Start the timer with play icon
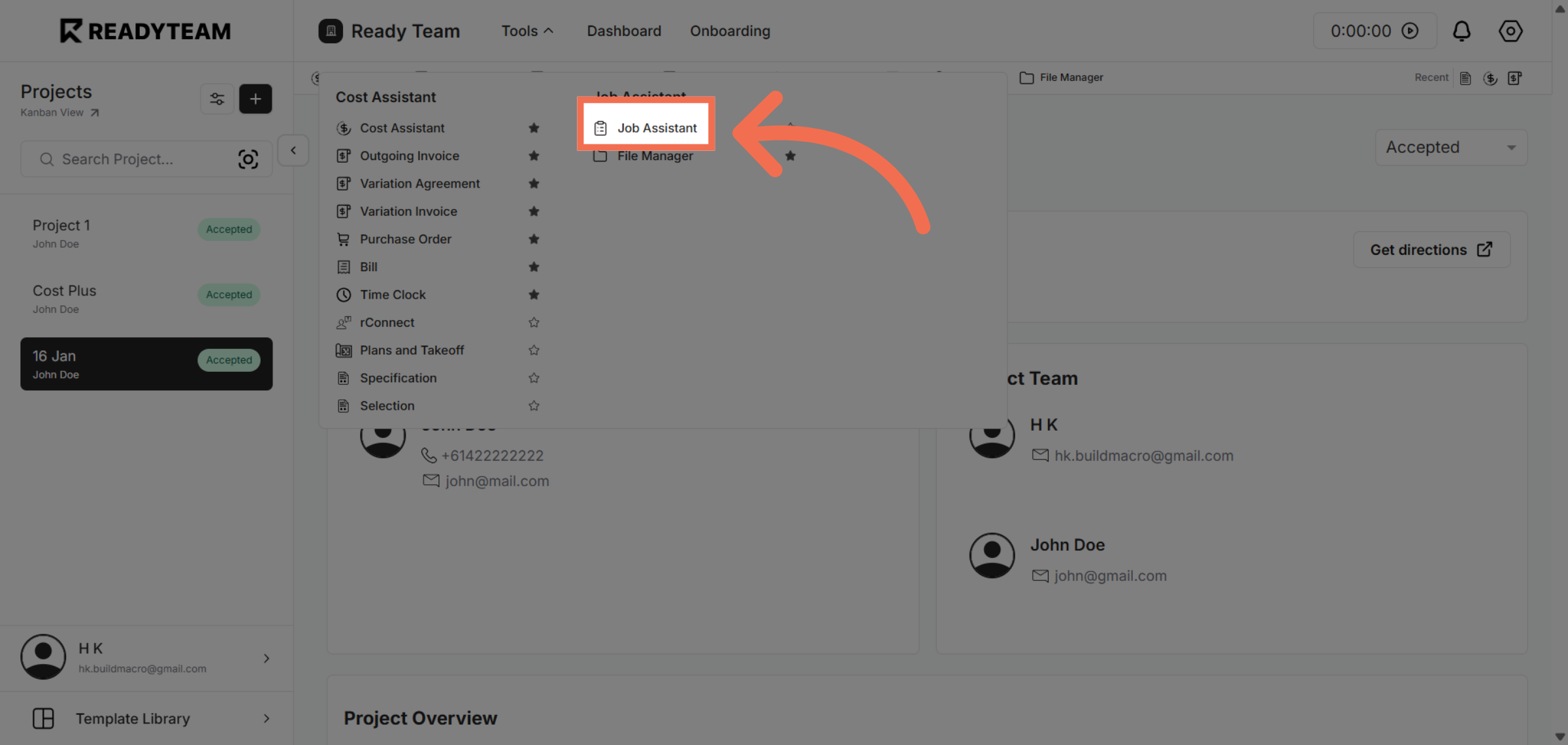Viewport: 1568px width, 745px height. coord(1411,31)
